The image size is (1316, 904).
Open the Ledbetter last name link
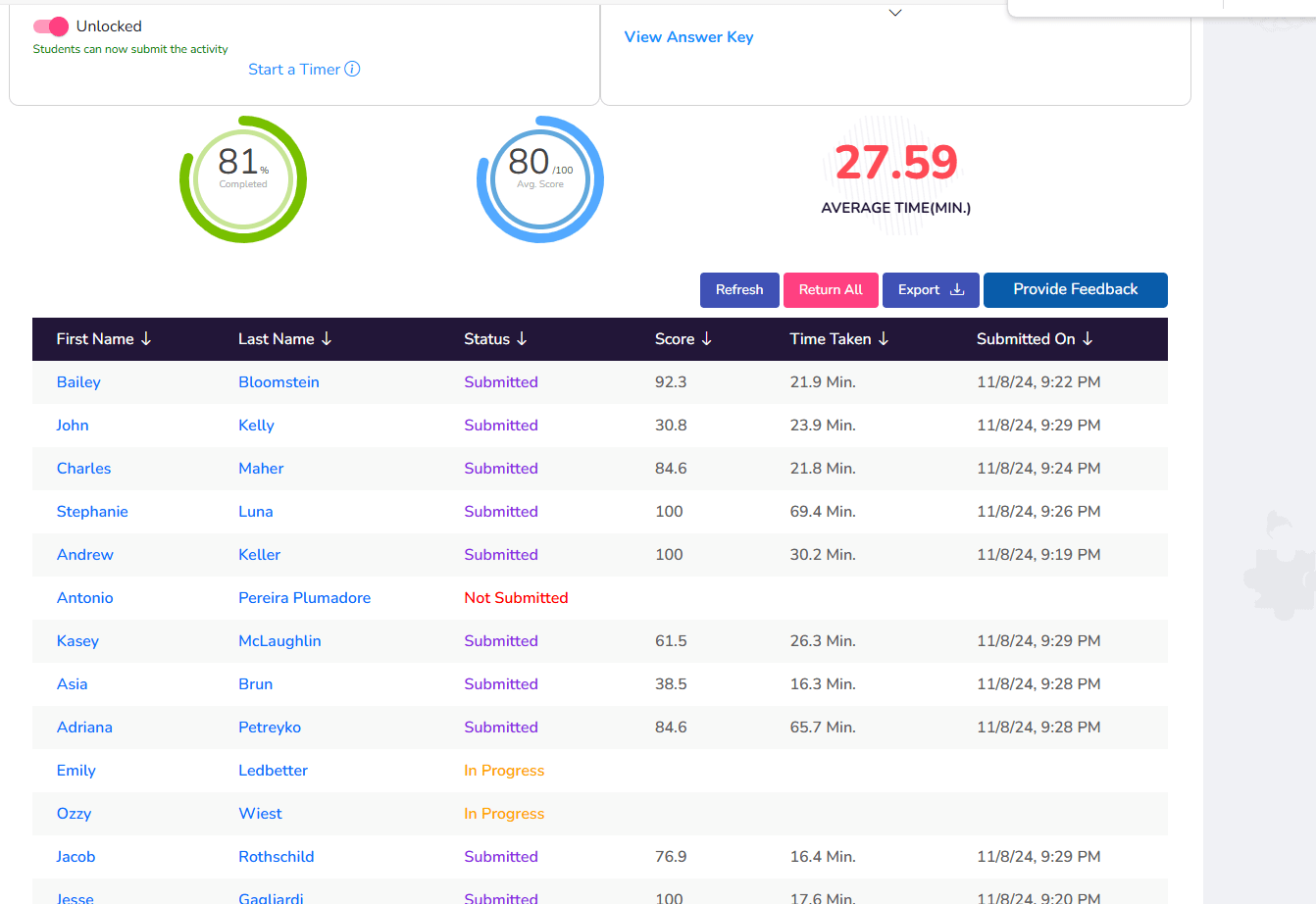click(x=273, y=771)
